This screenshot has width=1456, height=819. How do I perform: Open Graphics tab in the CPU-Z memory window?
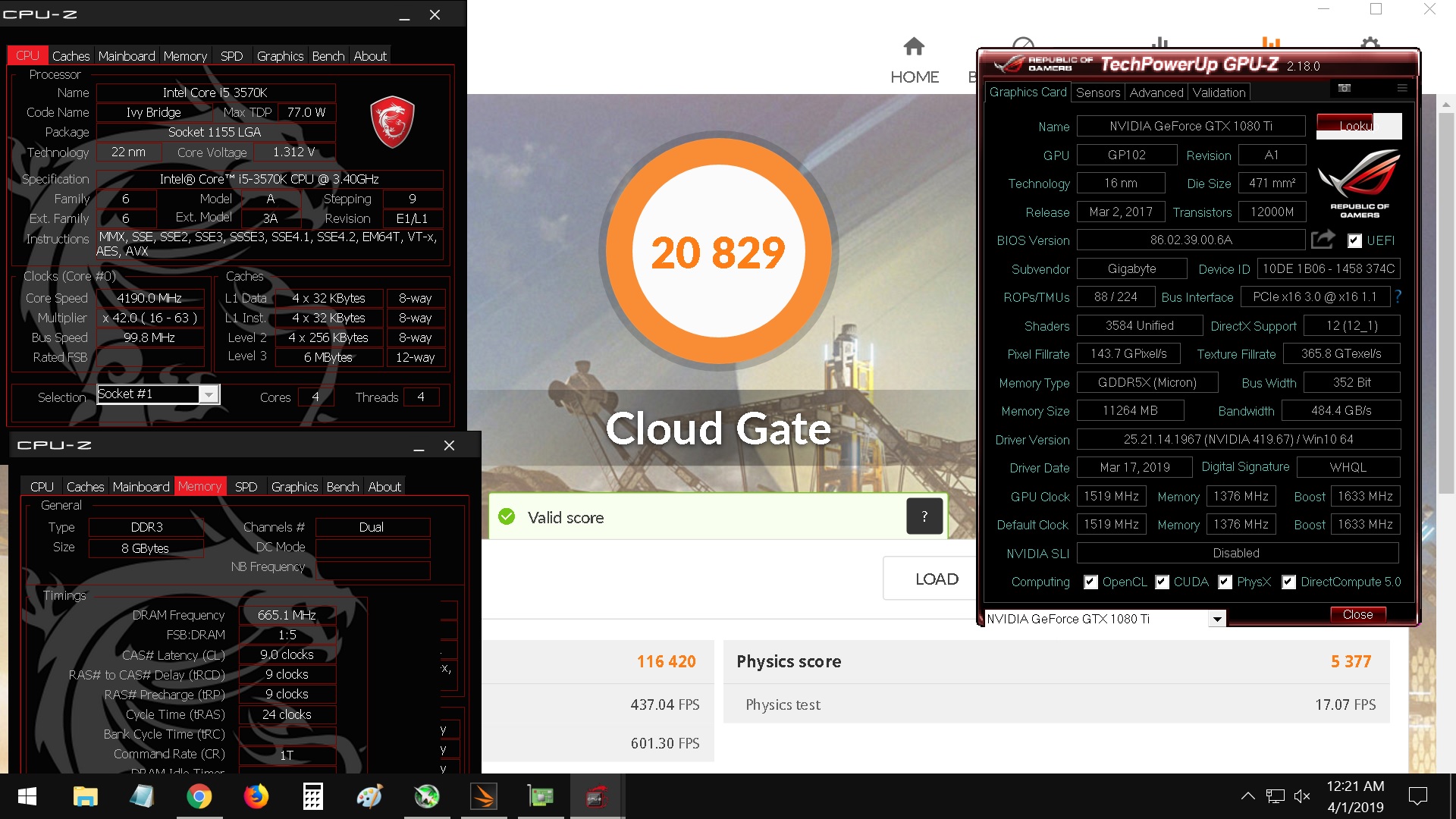tap(294, 487)
